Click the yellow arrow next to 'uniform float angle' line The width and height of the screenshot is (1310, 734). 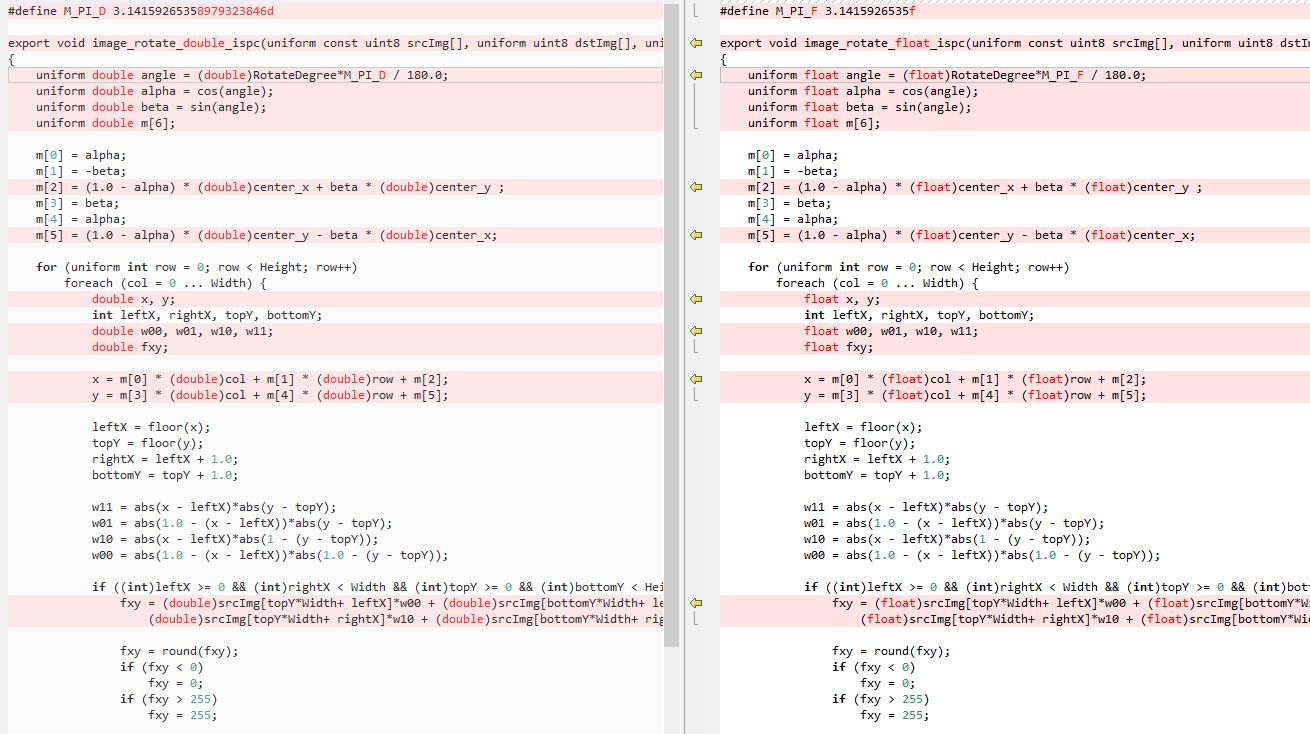coord(696,75)
